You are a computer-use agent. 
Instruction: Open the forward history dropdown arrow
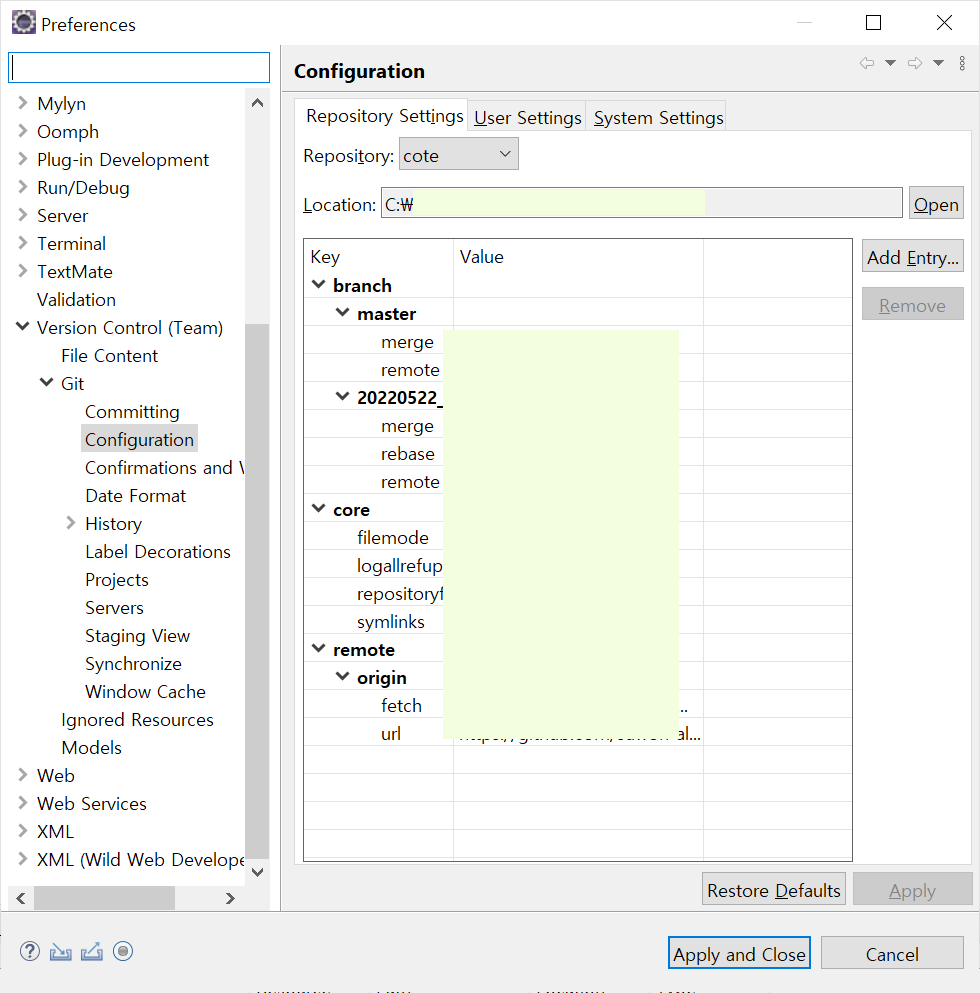(x=939, y=63)
